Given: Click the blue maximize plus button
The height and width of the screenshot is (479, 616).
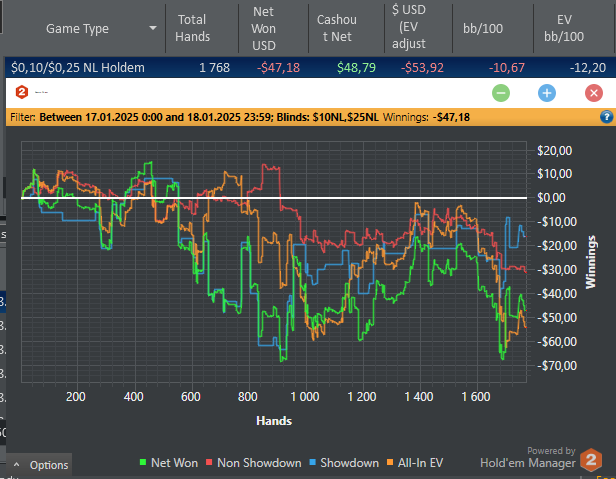Looking at the screenshot, I should point(546,93).
